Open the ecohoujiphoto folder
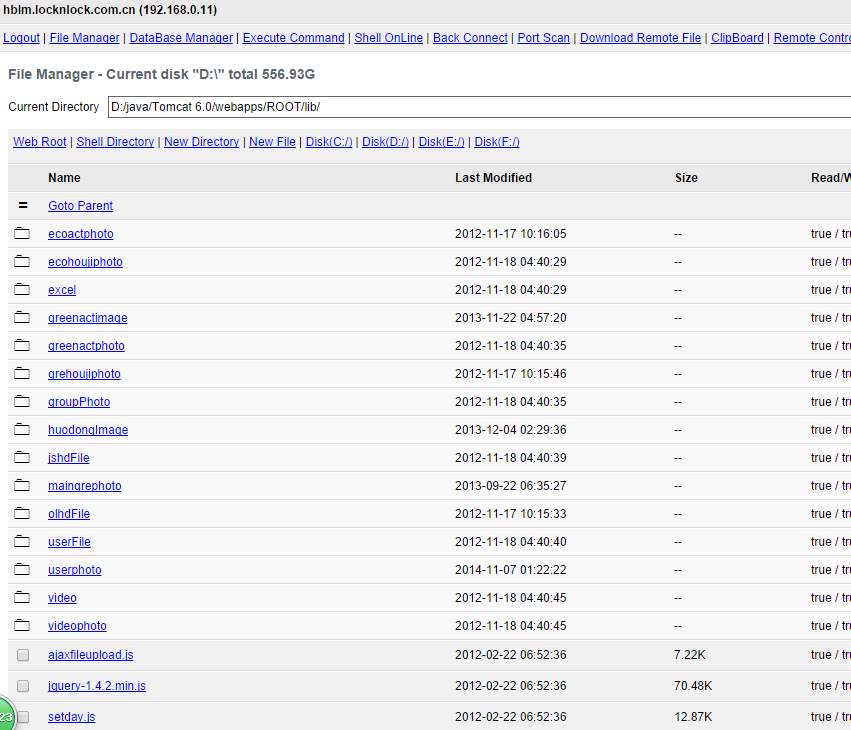 click(85, 262)
